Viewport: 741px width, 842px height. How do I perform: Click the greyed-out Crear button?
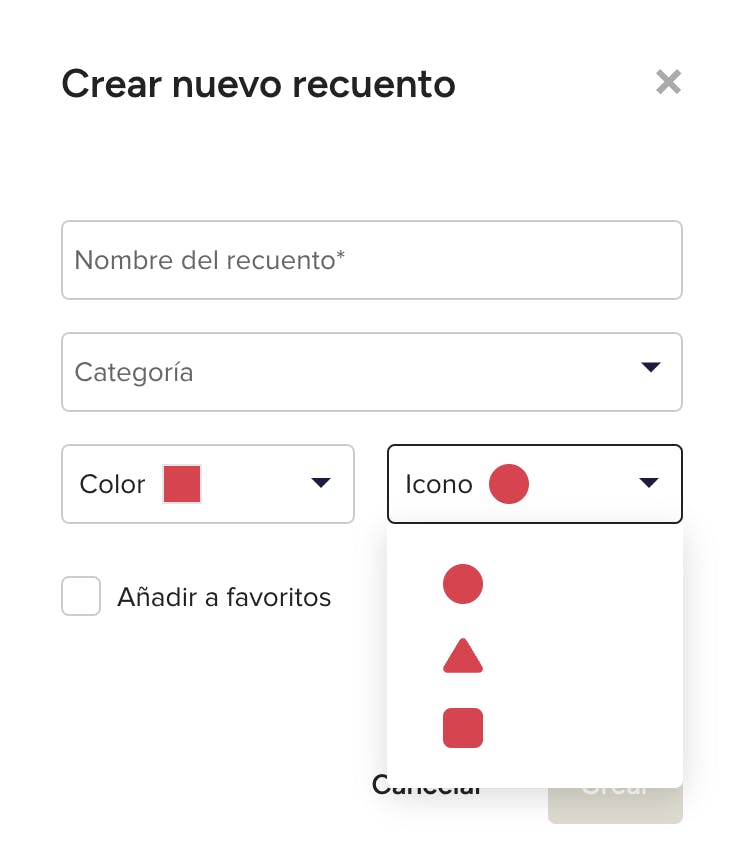click(x=615, y=804)
